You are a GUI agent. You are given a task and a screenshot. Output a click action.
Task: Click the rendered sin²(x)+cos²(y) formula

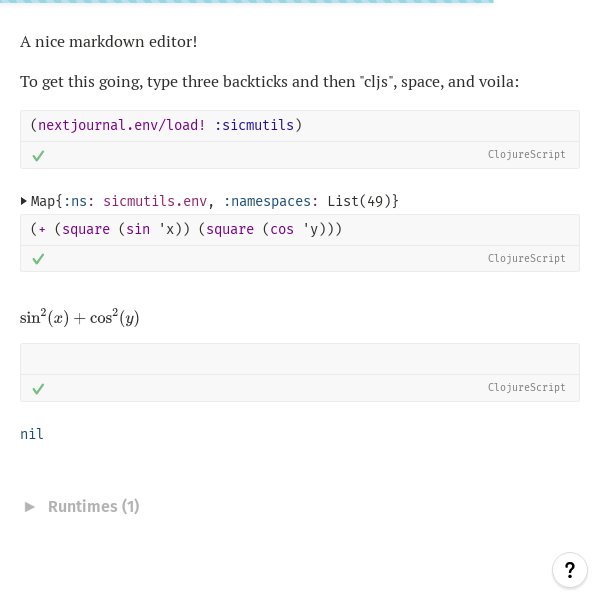pyautogui.click(x=80, y=318)
